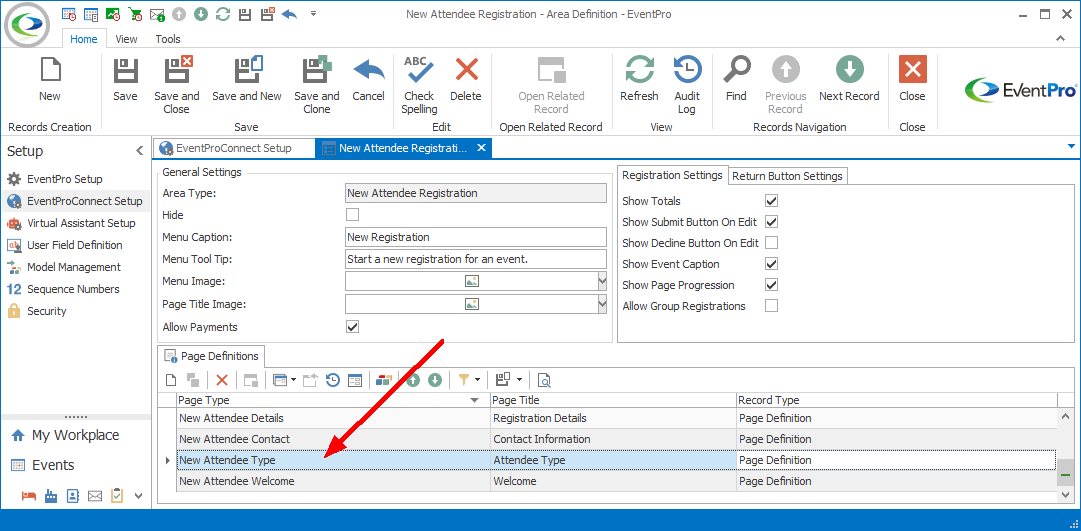Image resolution: width=1081 pixels, height=531 pixels.
Task: Expand quick access toolbar customize arrow
Action: [314, 13]
